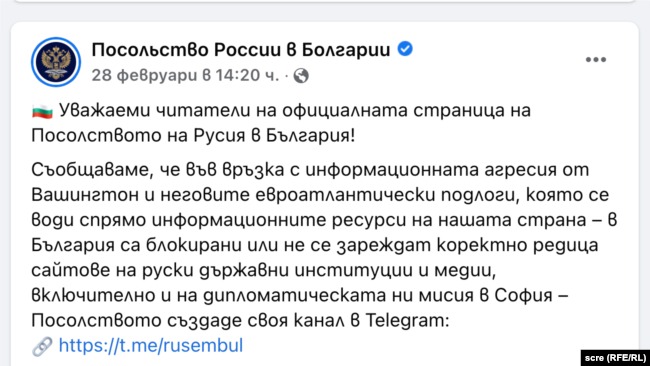Click the Bulgarian flag emoji
The height and width of the screenshot is (366, 650).
coord(42,111)
